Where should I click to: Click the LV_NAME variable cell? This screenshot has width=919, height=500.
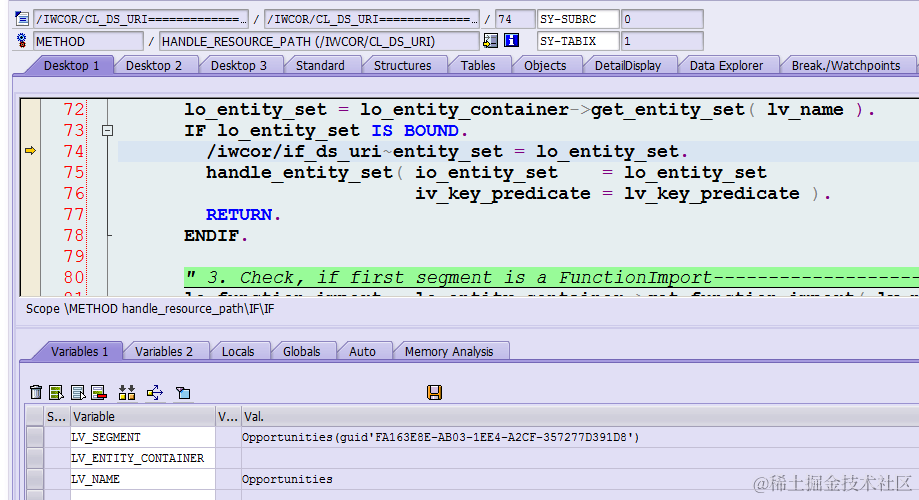143,479
